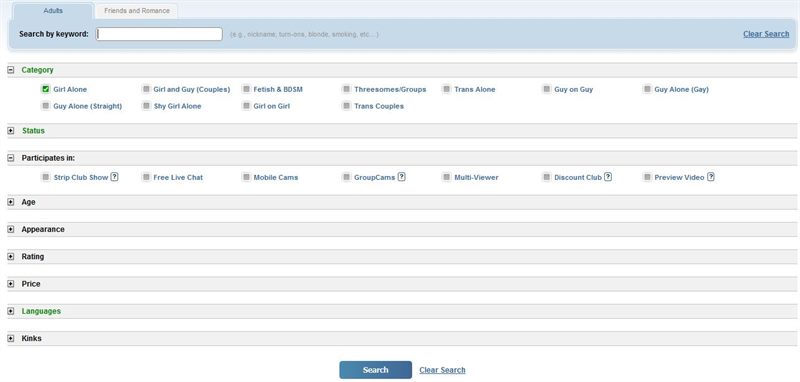Tick the Multi-Viewer checkbox

tap(447, 177)
